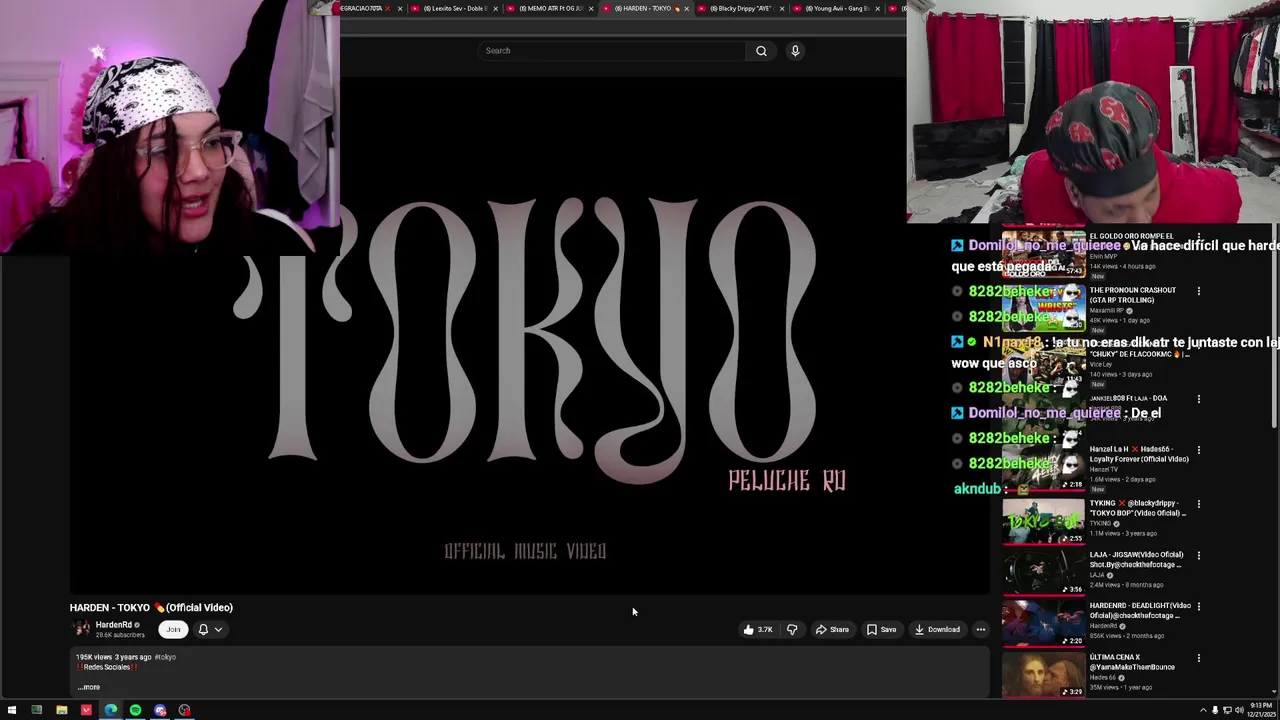
Task: Open the HardenRd channel avatar
Action: coord(80,629)
